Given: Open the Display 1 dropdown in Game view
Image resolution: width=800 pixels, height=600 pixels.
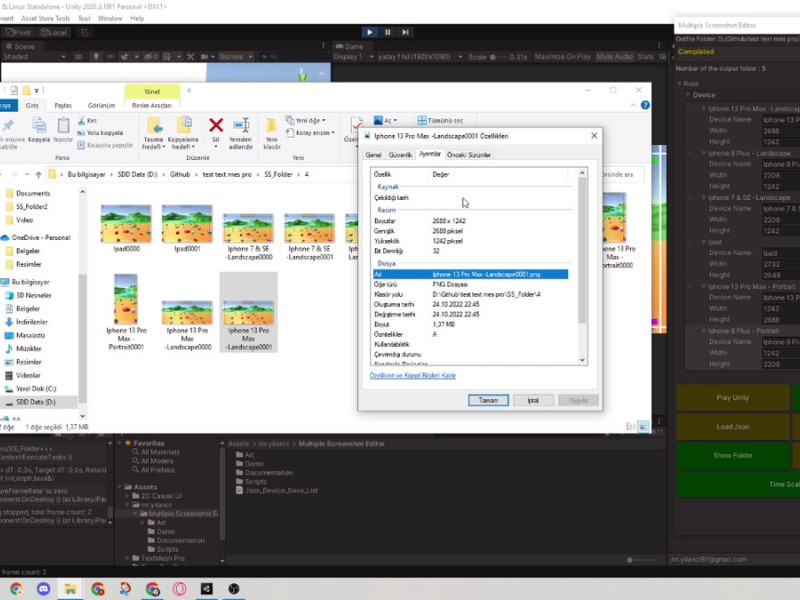Looking at the screenshot, I should [353, 57].
